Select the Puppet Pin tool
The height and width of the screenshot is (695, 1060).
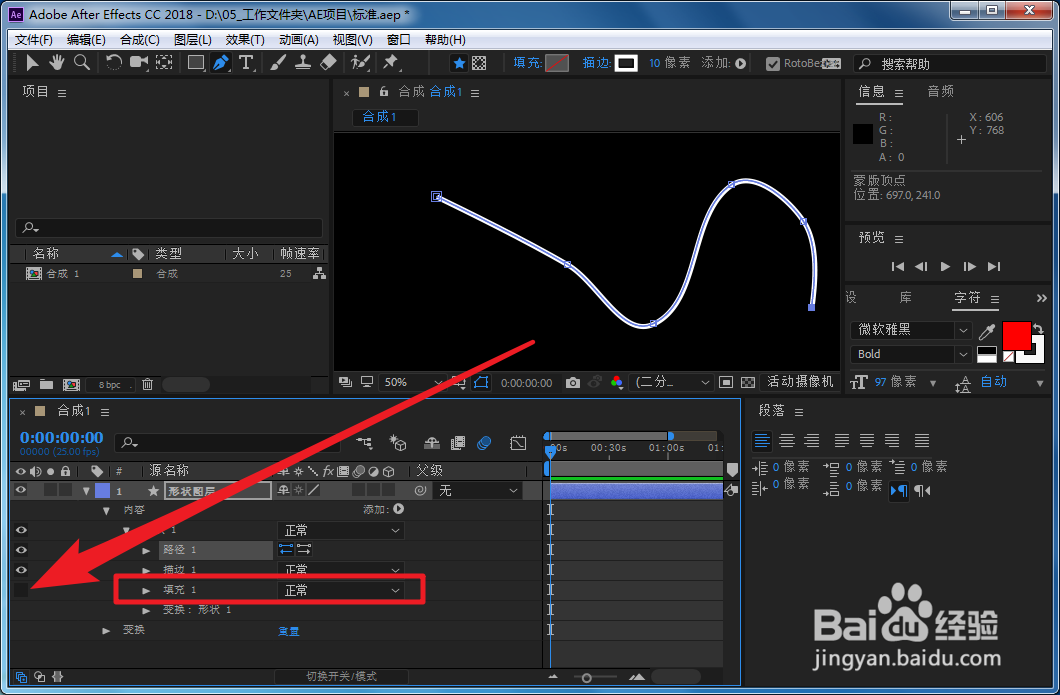pyautogui.click(x=391, y=63)
